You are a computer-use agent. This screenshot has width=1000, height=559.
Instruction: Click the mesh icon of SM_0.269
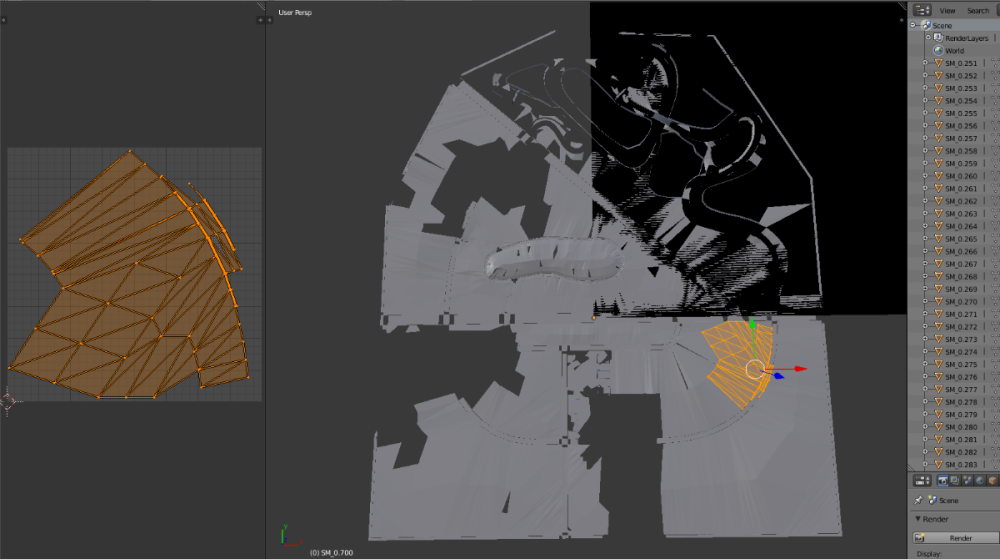click(938, 289)
